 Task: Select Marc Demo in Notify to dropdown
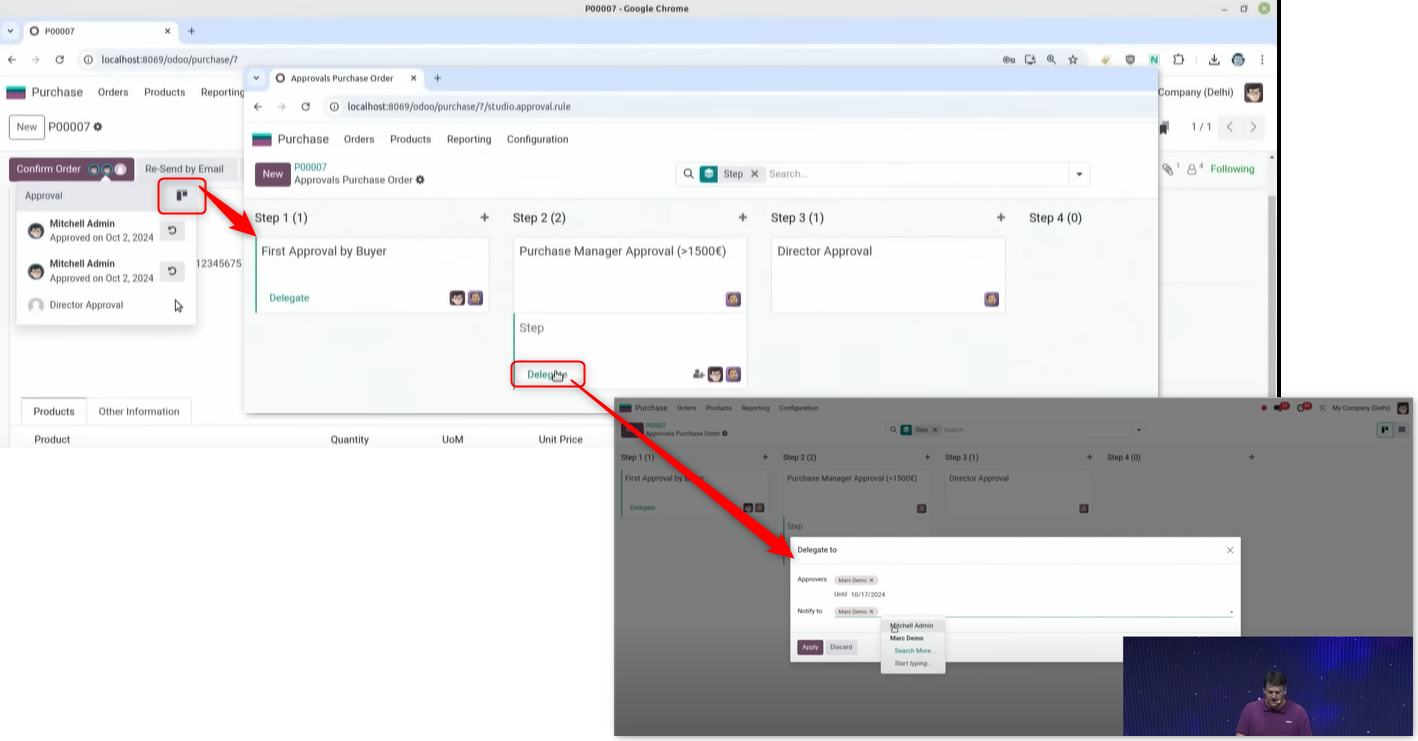pos(907,638)
